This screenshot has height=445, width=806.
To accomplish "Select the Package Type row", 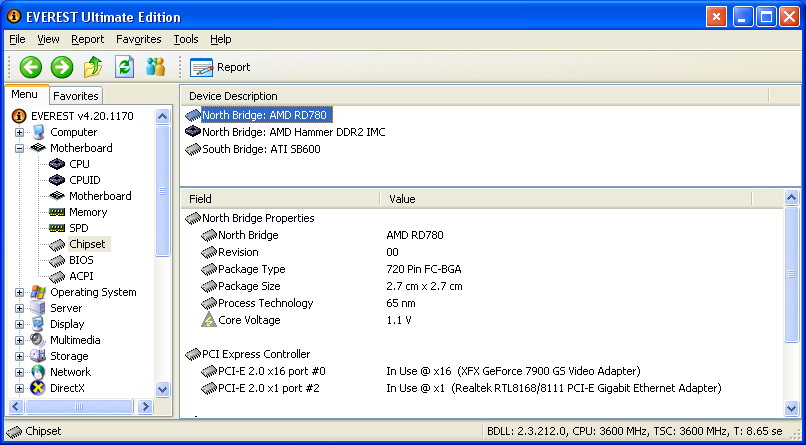I will [482, 269].
